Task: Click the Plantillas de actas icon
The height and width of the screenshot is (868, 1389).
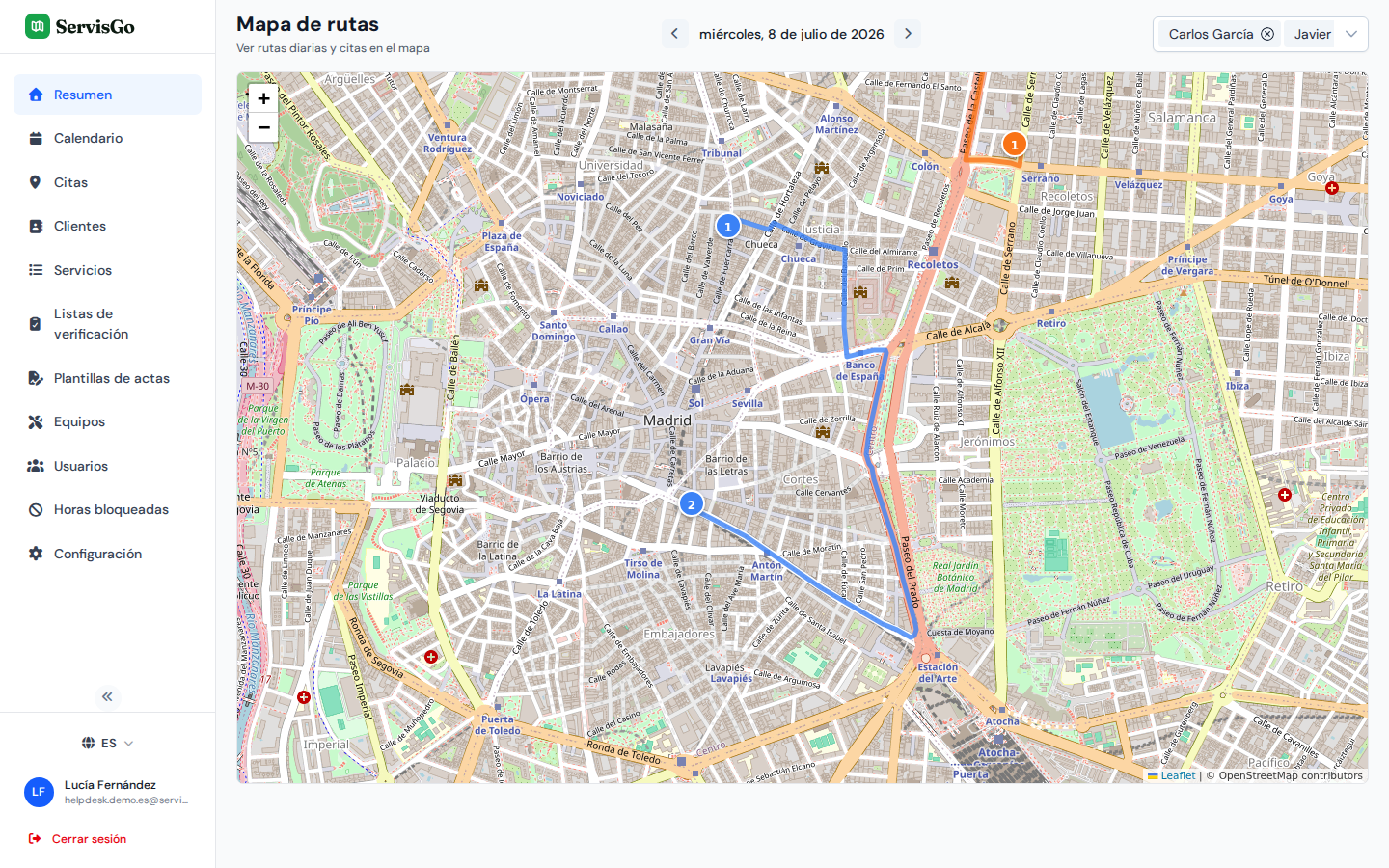Action: (36, 378)
